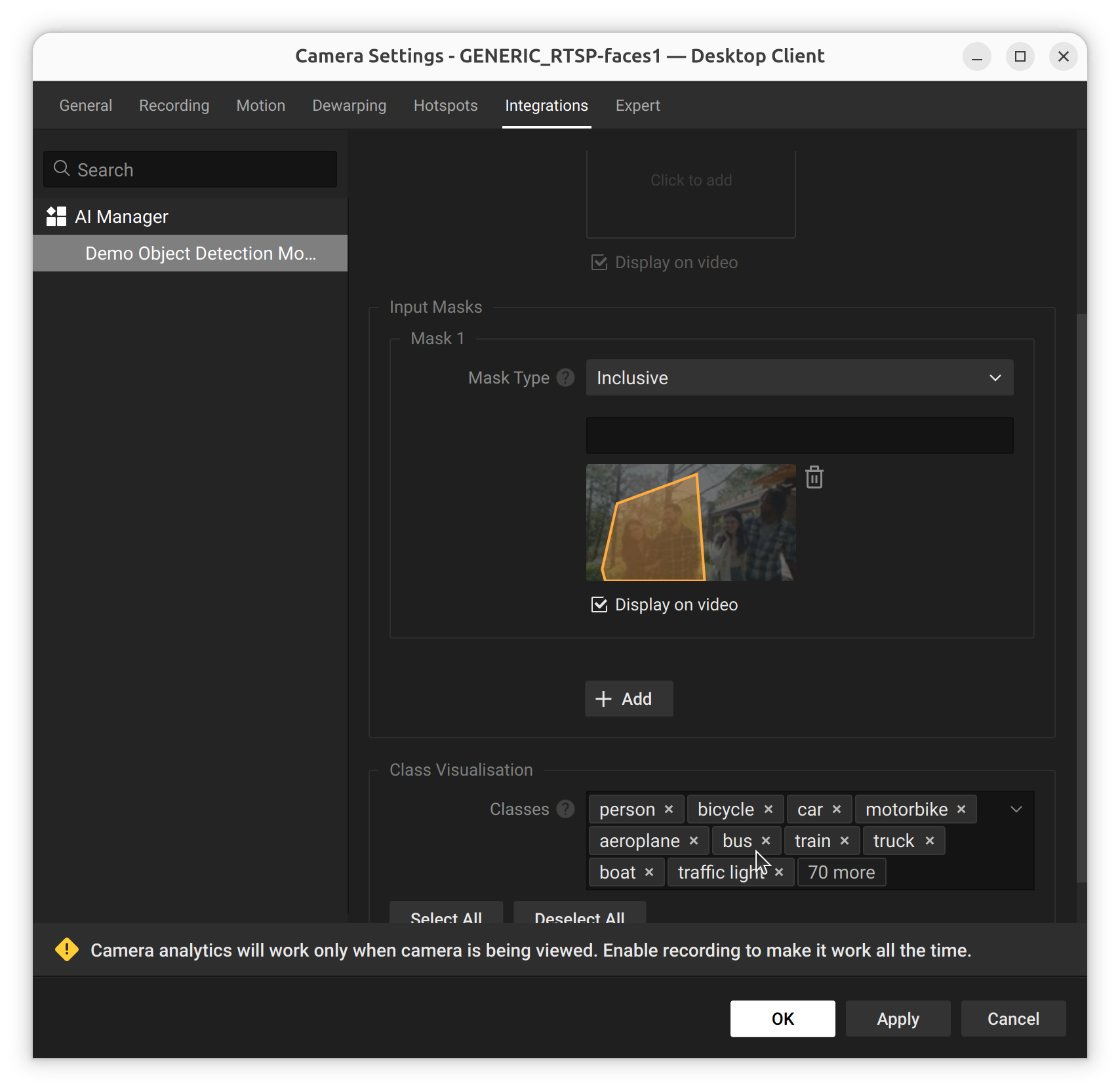
Task: Open the Motion tab
Action: 261,106
